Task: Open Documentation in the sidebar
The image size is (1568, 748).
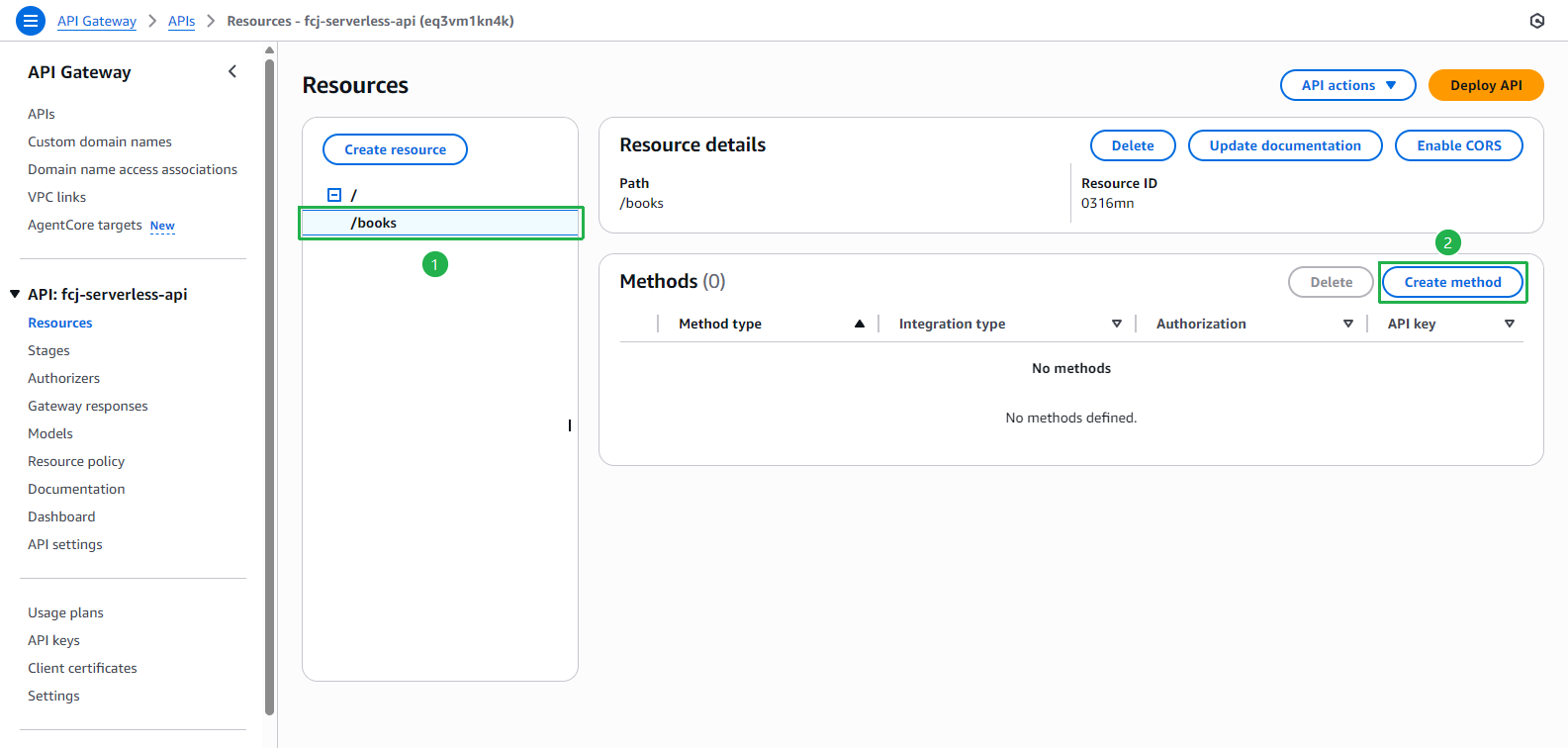Action: point(76,489)
